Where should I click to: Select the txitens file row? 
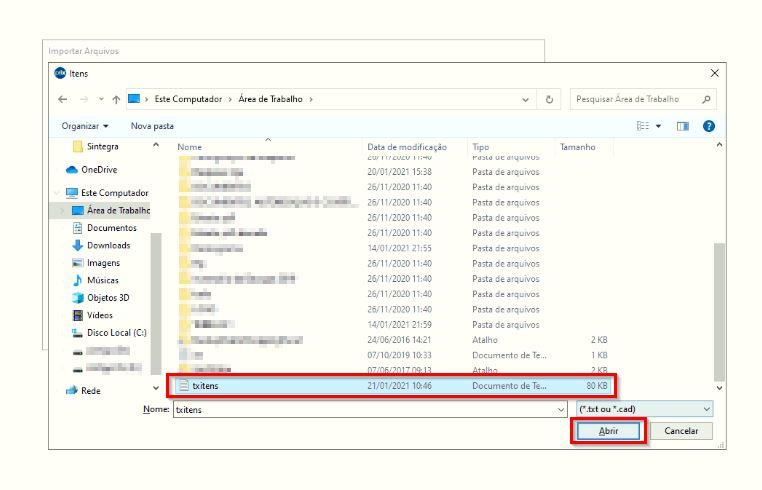[391, 386]
